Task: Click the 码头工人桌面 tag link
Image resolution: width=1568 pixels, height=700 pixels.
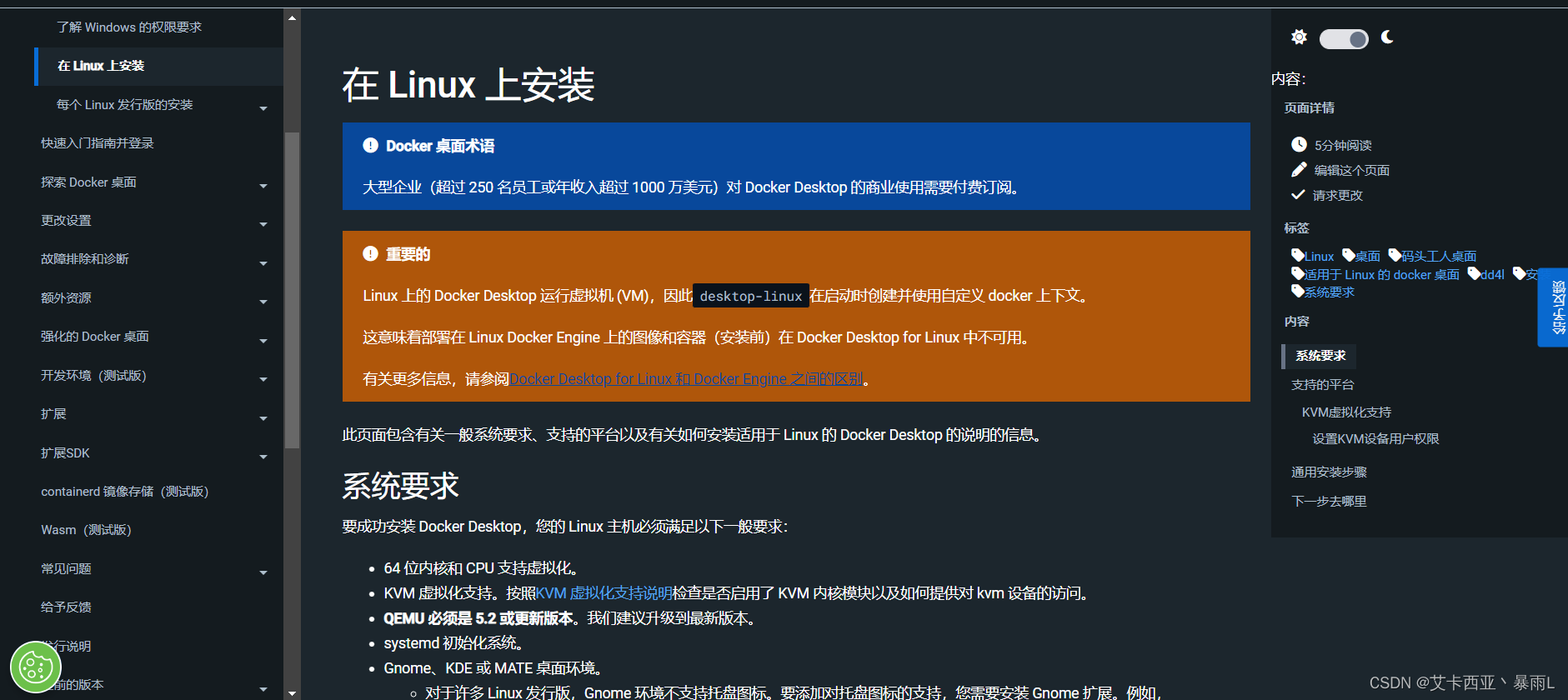Action: tap(1439, 256)
